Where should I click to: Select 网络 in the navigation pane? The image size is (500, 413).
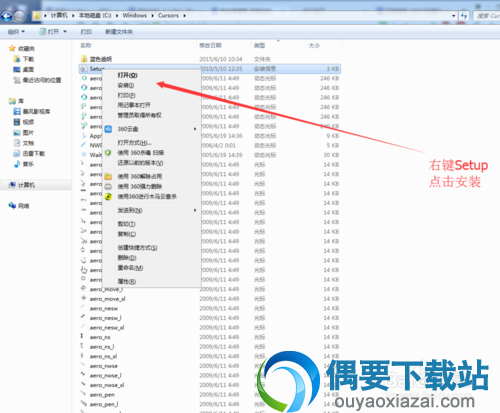tap(19, 206)
